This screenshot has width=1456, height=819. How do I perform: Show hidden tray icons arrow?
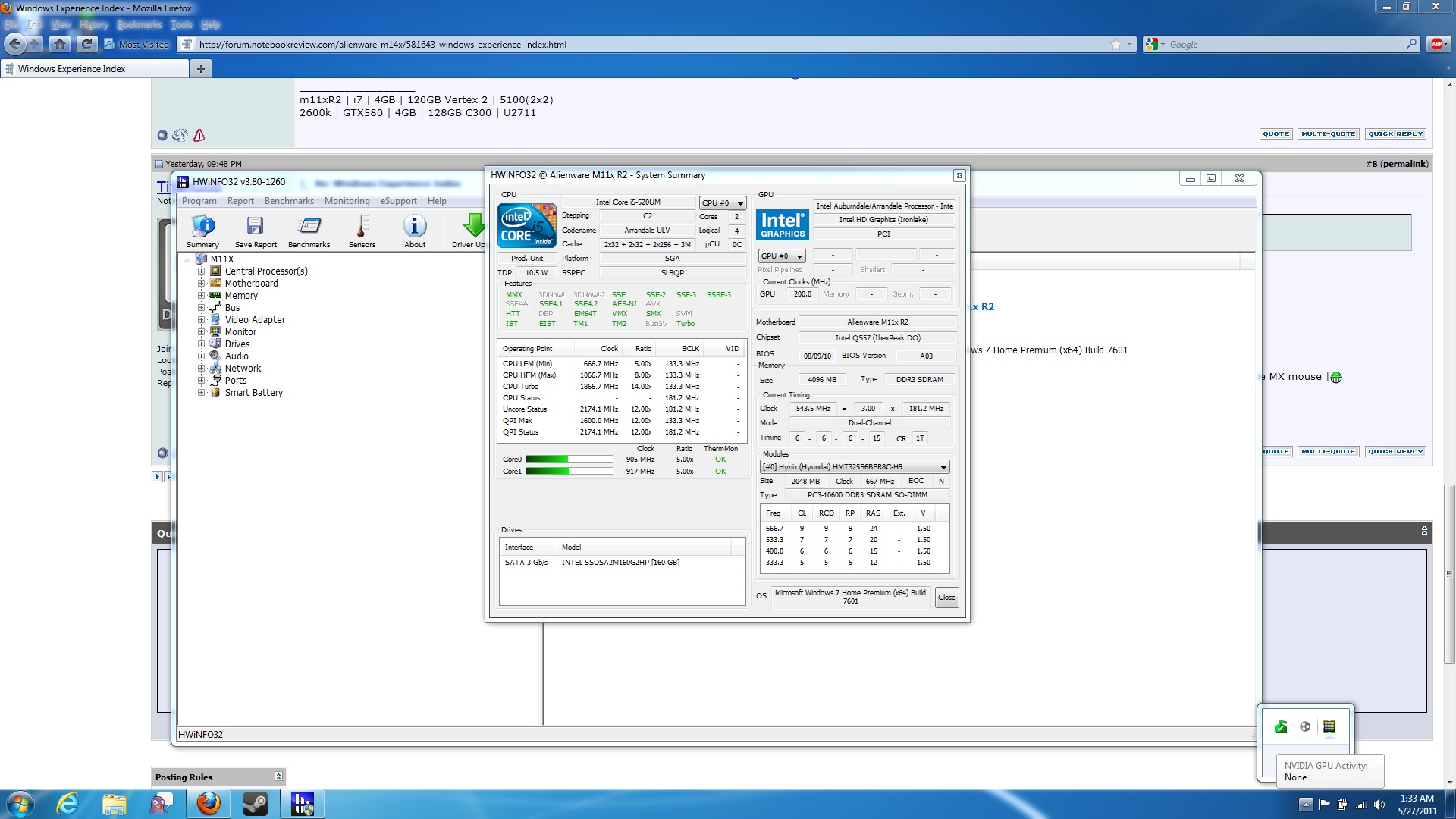tap(1306, 805)
